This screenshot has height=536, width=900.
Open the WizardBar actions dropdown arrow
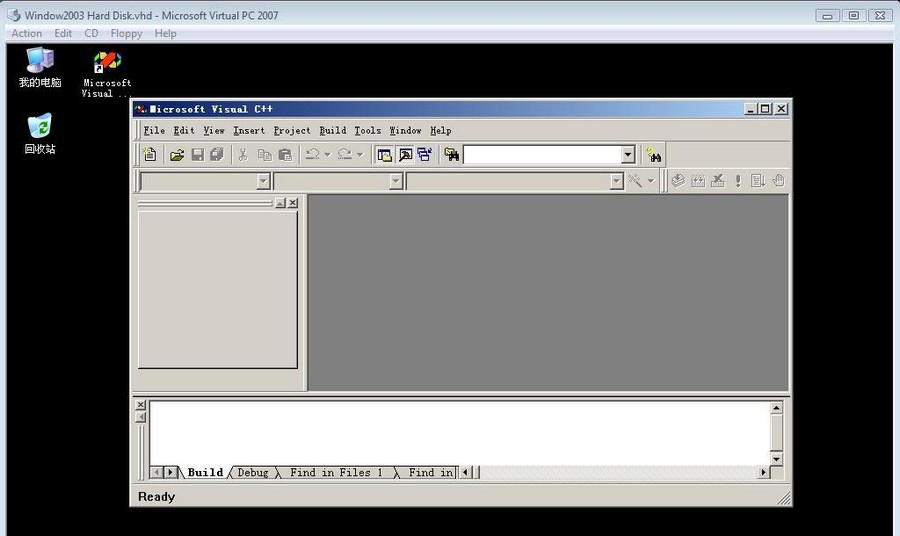[x=650, y=181]
